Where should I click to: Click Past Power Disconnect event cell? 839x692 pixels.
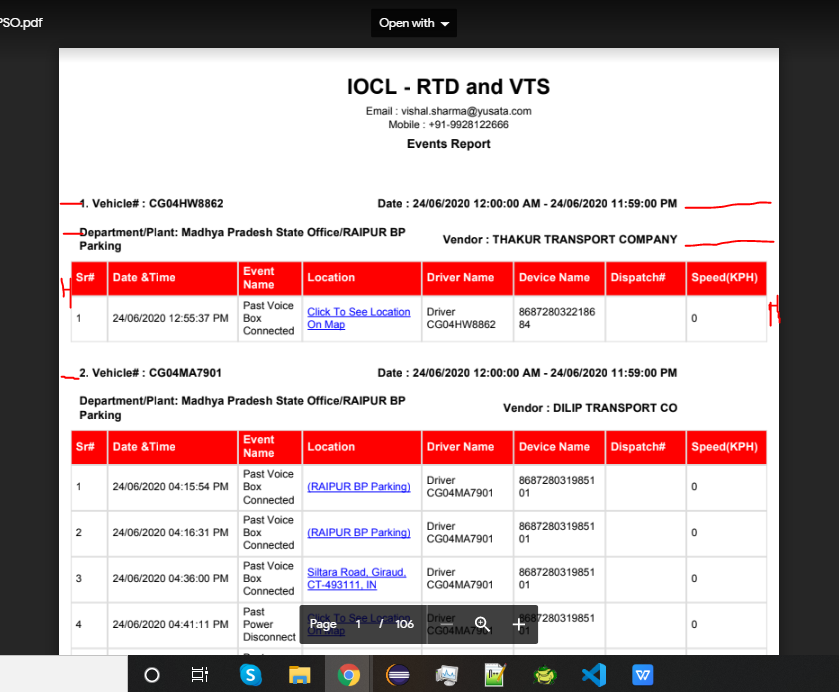(269, 625)
